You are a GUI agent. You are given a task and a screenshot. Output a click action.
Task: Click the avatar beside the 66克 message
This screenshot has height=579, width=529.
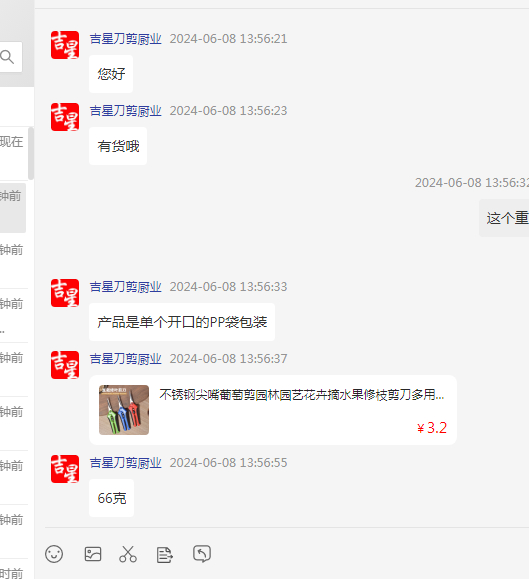tap(65, 469)
